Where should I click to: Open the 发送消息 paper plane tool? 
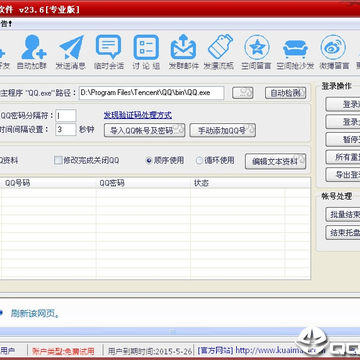(x=71, y=52)
